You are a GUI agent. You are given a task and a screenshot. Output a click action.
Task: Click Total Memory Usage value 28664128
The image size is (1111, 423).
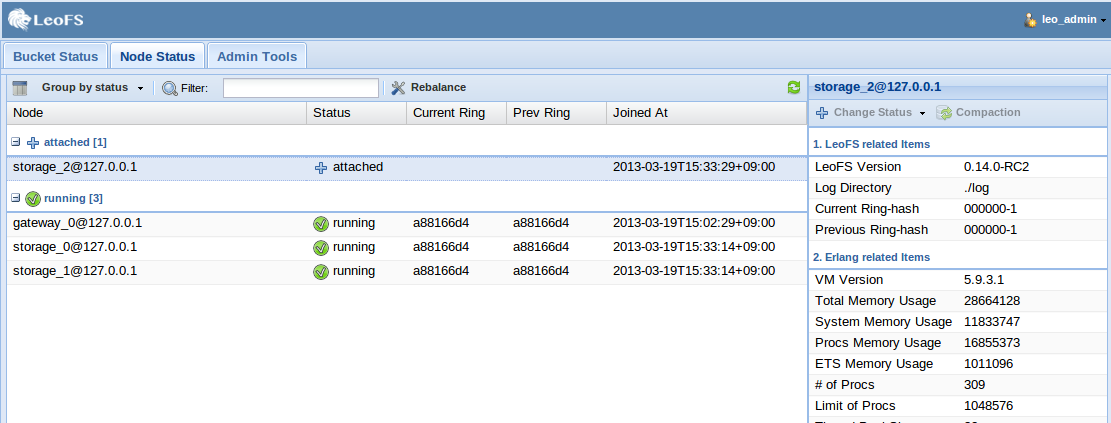[992, 301]
